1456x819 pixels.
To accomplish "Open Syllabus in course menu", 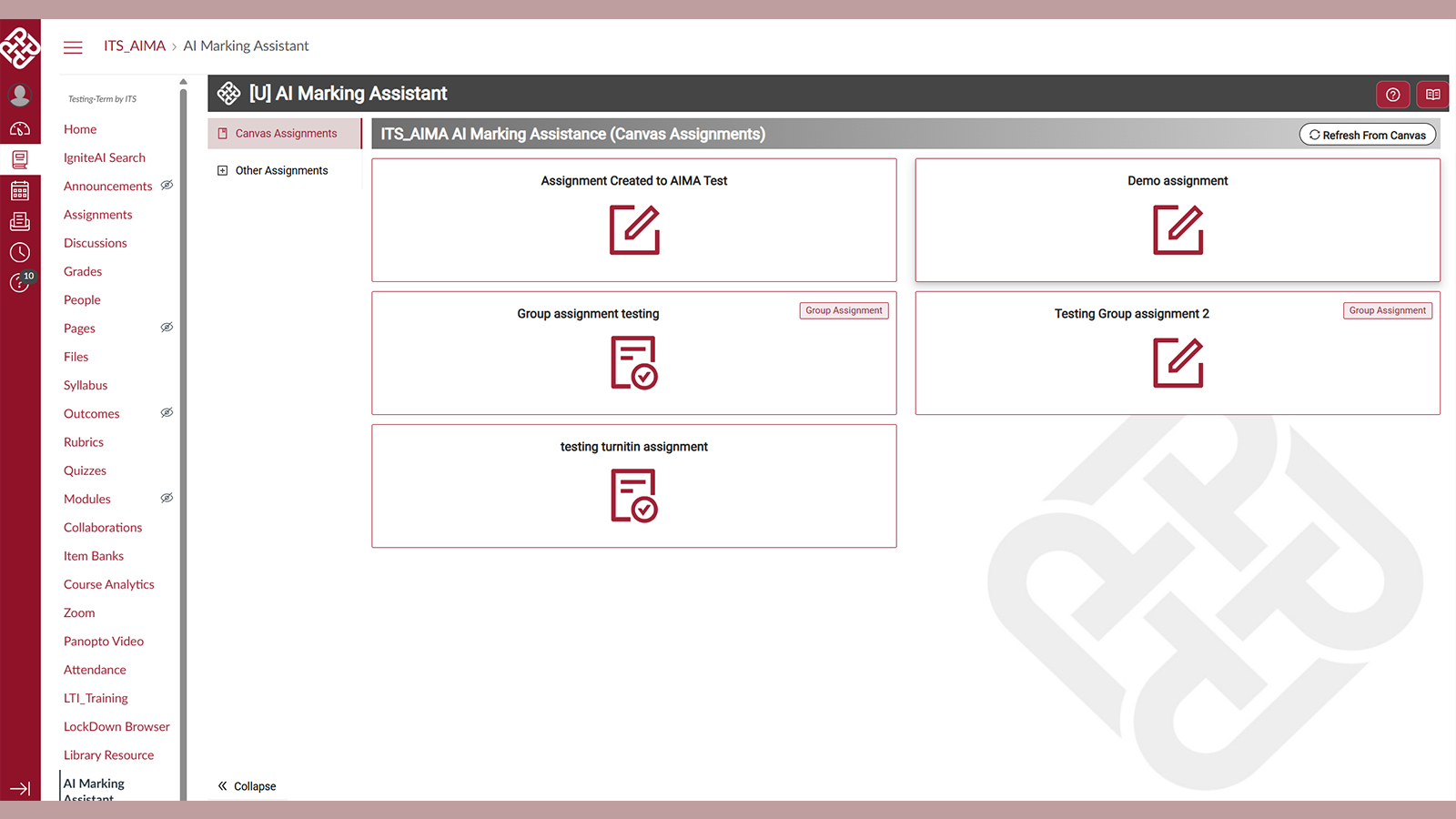I will point(86,385).
